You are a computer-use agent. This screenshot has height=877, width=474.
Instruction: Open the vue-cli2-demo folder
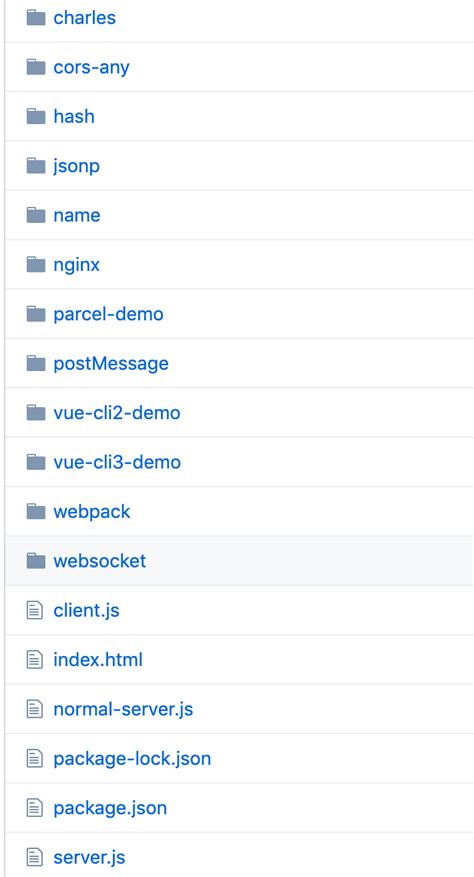(117, 413)
